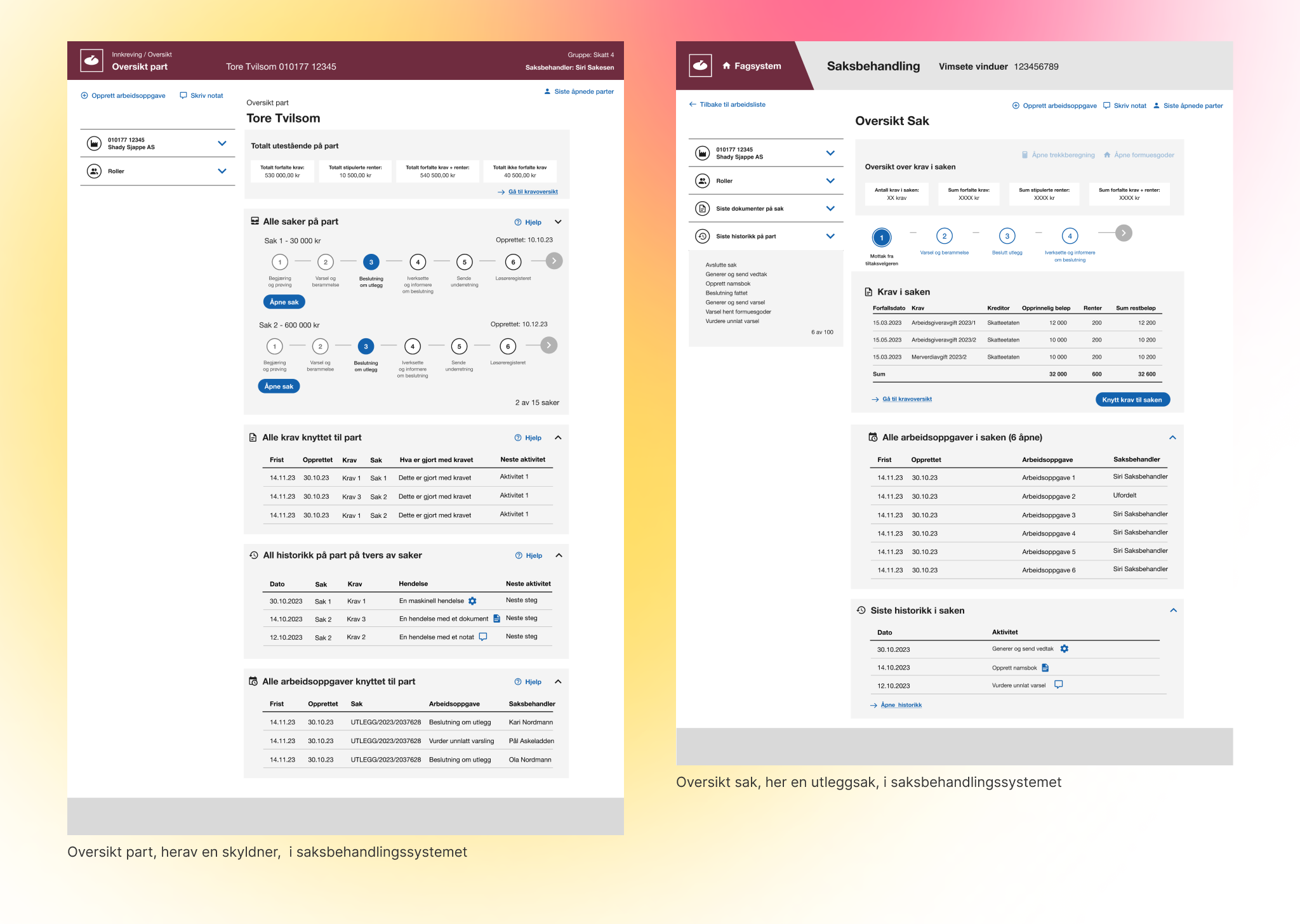Click the gear icon next to 'En maskinell hendelse'
Screen dimensions: 1300x924
[x=472, y=601]
